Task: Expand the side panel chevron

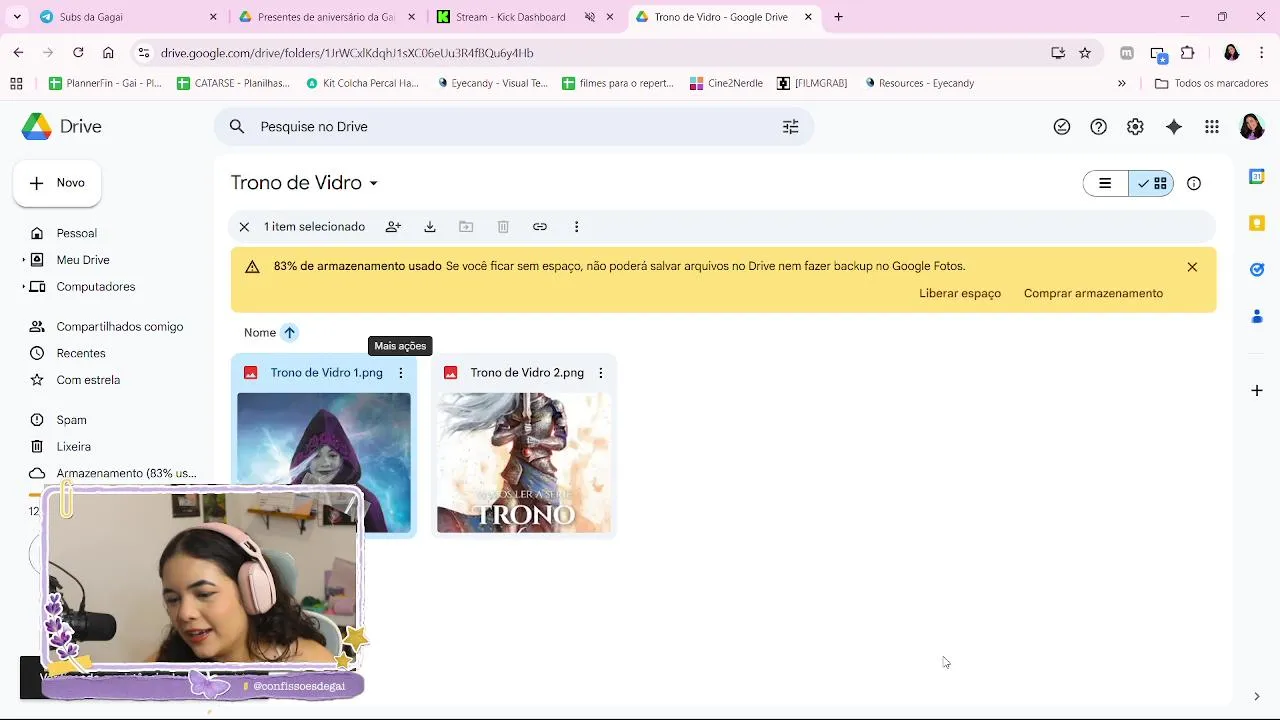Action: [x=1257, y=697]
